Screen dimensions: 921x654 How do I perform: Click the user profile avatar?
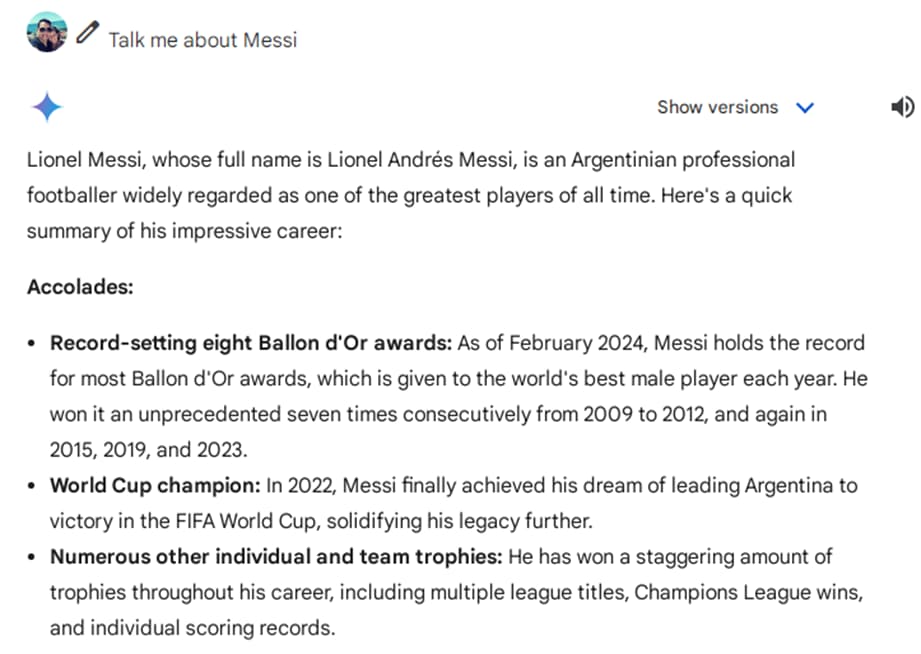[47, 33]
